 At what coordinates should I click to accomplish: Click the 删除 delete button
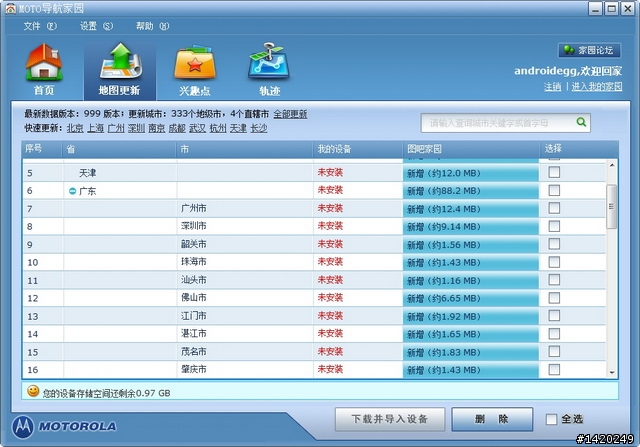[x=492, y=419]
